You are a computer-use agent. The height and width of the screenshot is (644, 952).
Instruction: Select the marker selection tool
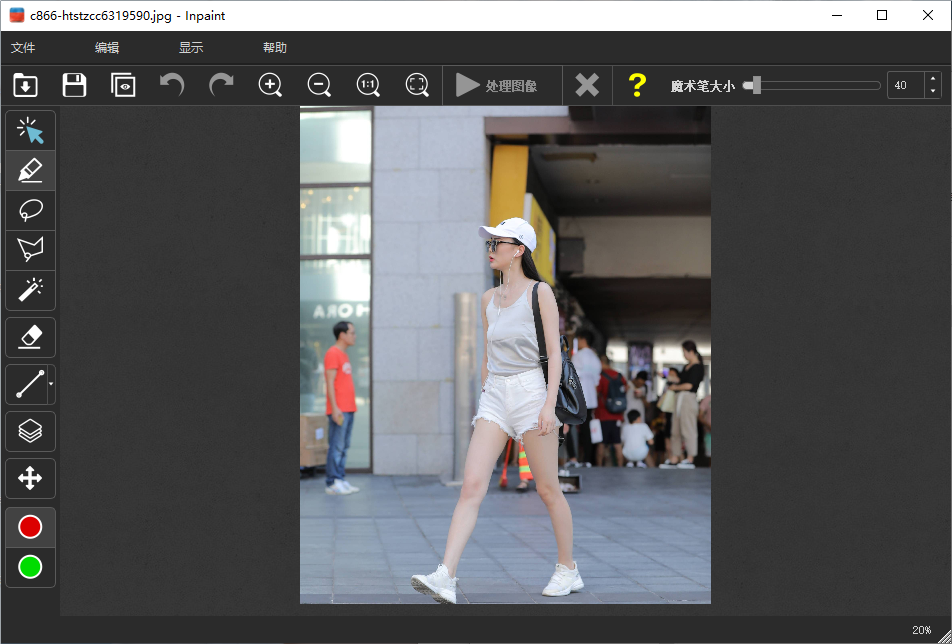pos(30,170)
